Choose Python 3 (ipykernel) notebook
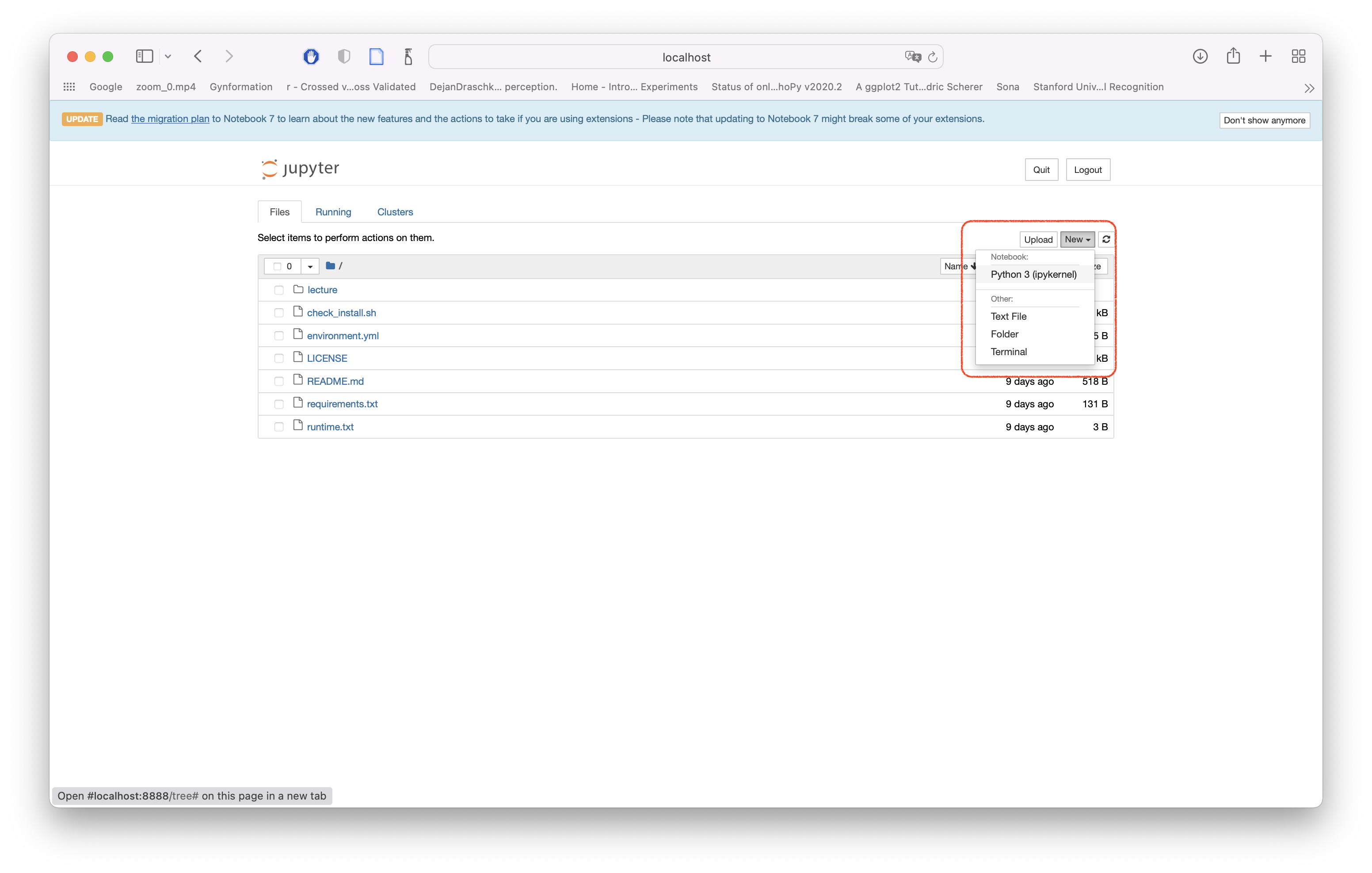The height and width of the screenshot is (873, 1372). (x=1033, y=274)
